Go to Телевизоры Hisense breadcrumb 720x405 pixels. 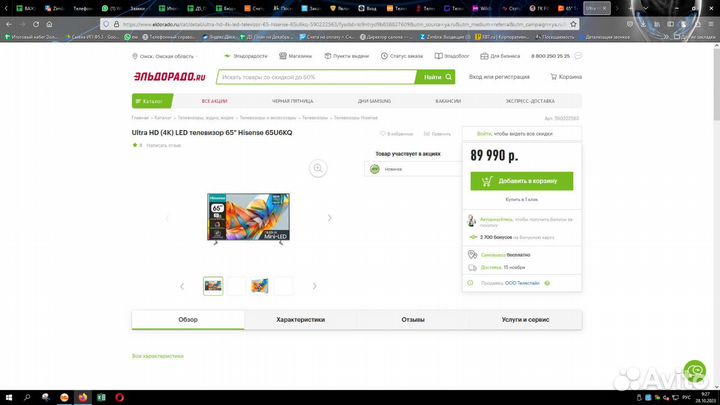[355, 118]
